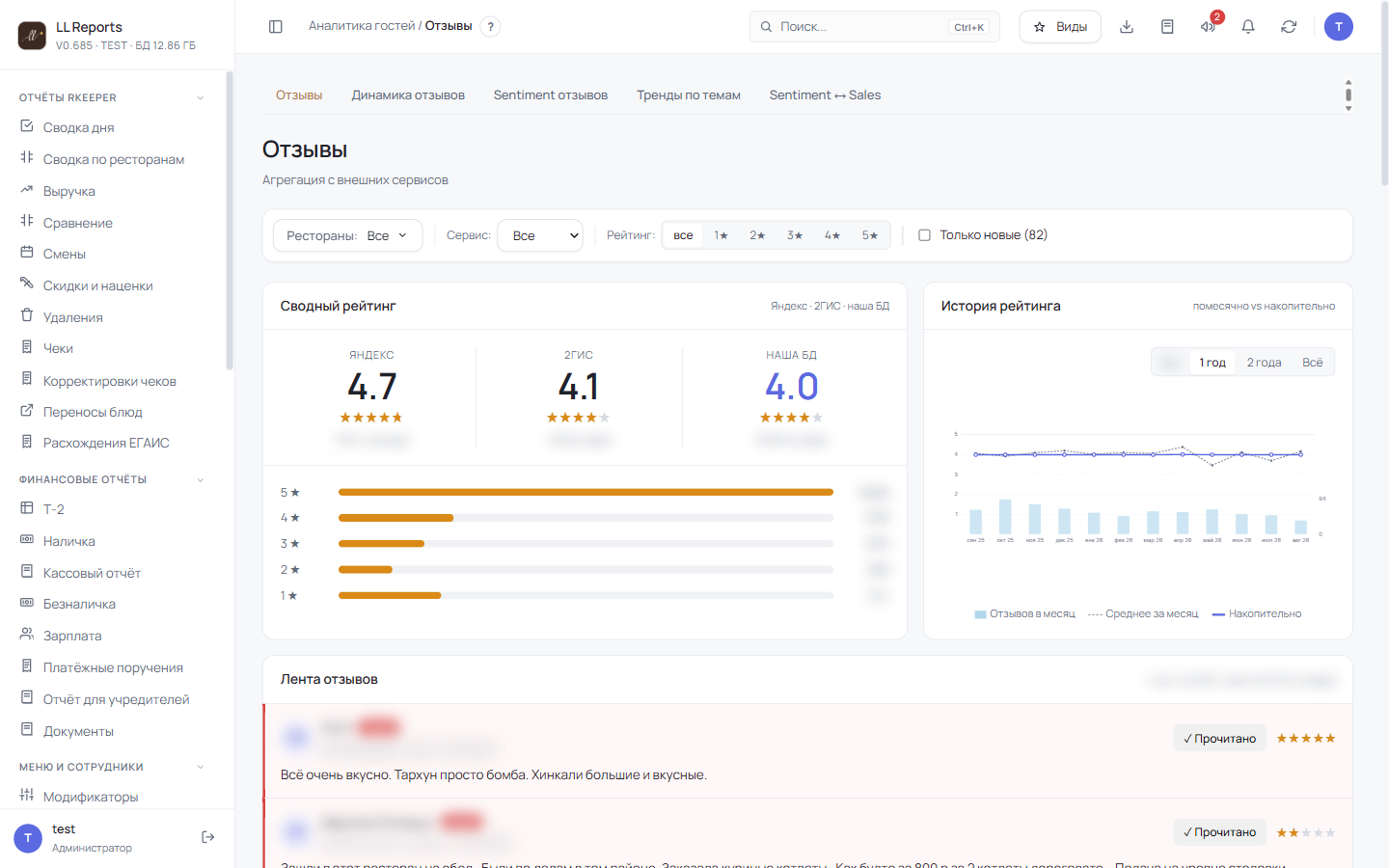Open the document report icon in header
1389x868 pixels.
pyautogui.click(x=1167, y=27)
